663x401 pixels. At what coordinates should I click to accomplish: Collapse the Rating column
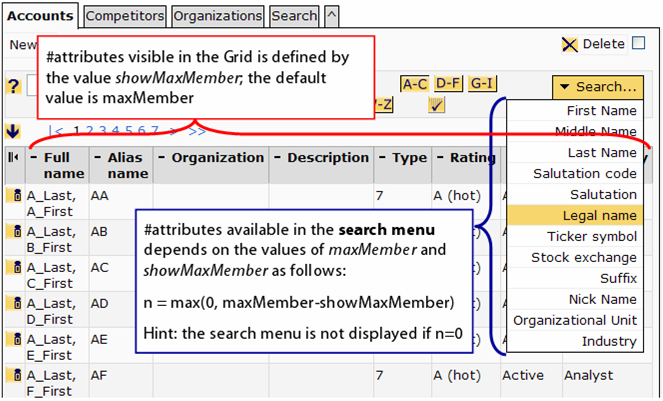pos(440,157)
